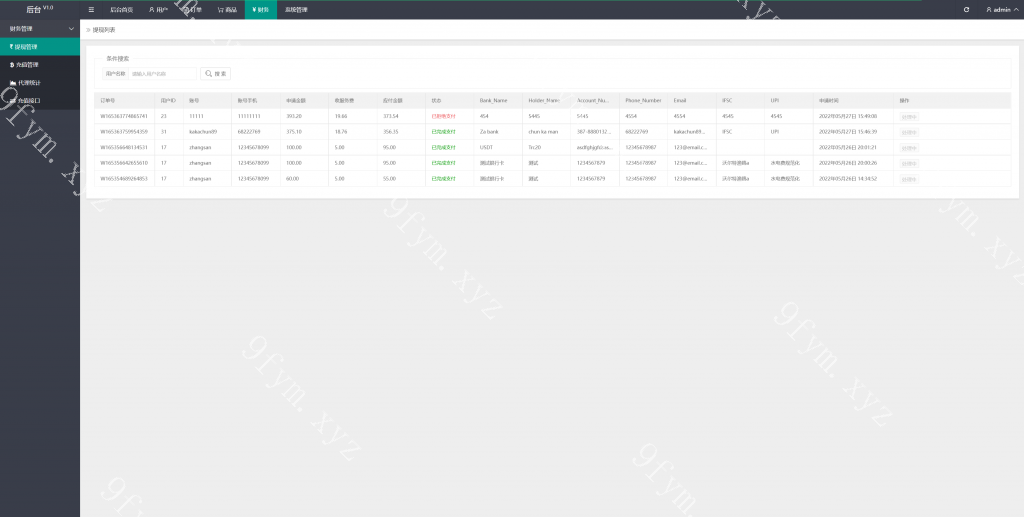Click the action button for order W165363774865741
The image size is (1024, 517).
pos(909,116)
